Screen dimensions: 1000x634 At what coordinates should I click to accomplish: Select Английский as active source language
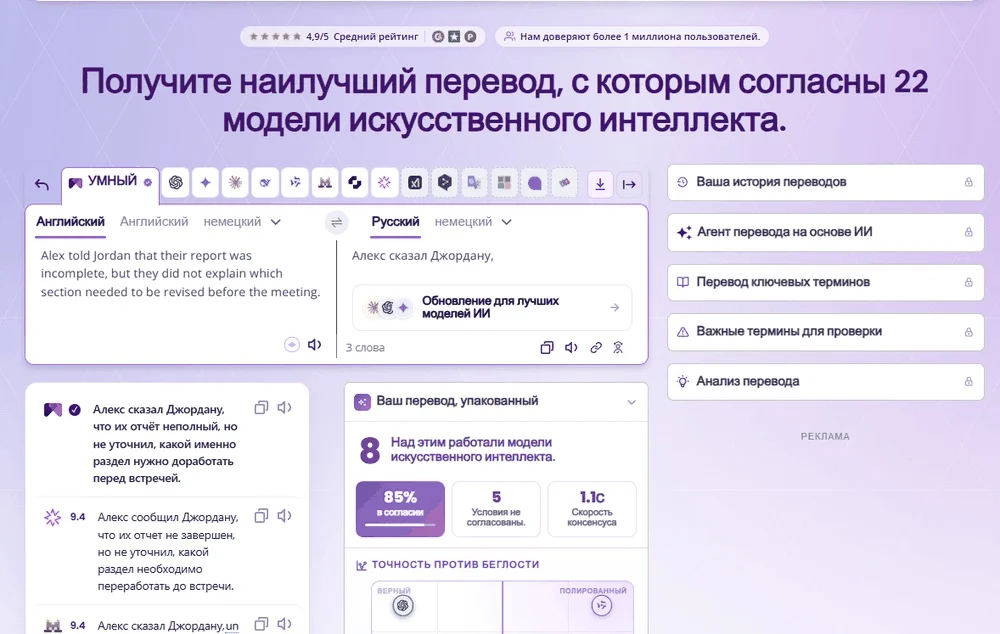[x=70, y=222]
